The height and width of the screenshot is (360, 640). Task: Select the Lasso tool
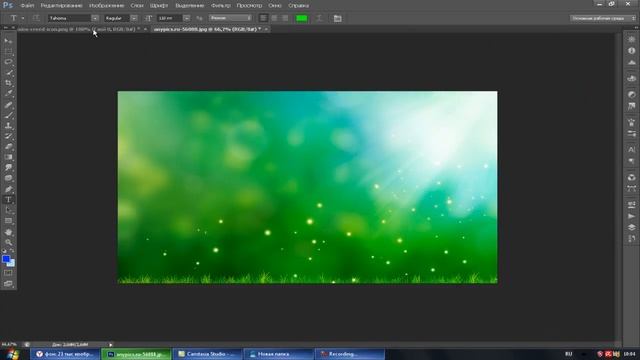[9, 62]
